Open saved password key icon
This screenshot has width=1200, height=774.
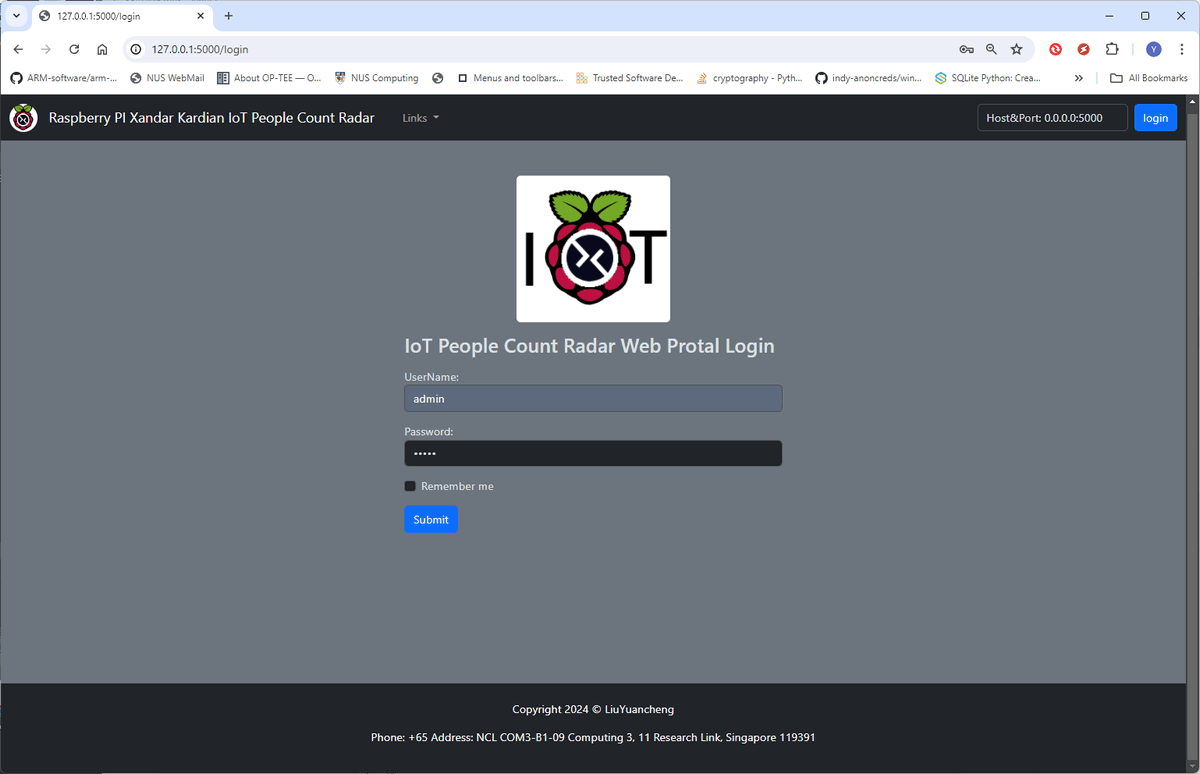pyautogui.click(x=966, y=49)
